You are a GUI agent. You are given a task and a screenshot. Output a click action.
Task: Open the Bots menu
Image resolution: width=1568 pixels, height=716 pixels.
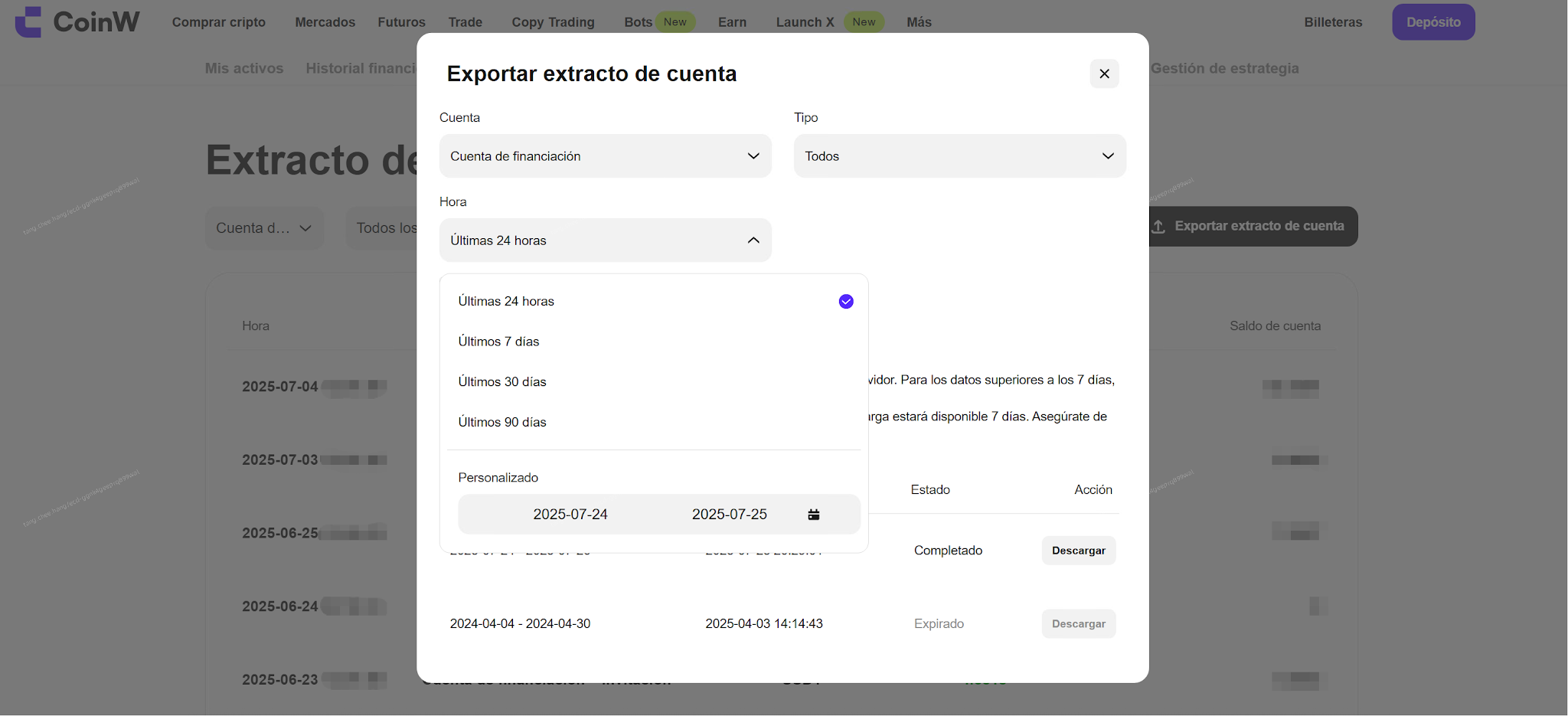(x=638, y=22)
